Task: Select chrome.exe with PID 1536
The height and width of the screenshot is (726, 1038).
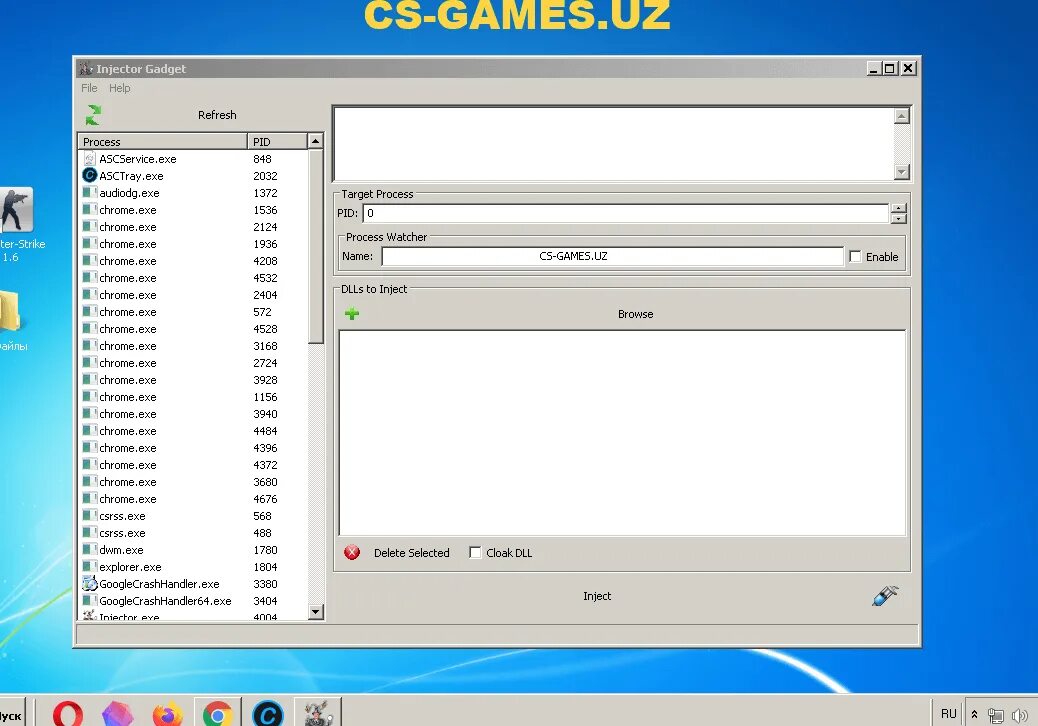Action: click(193, 210)
